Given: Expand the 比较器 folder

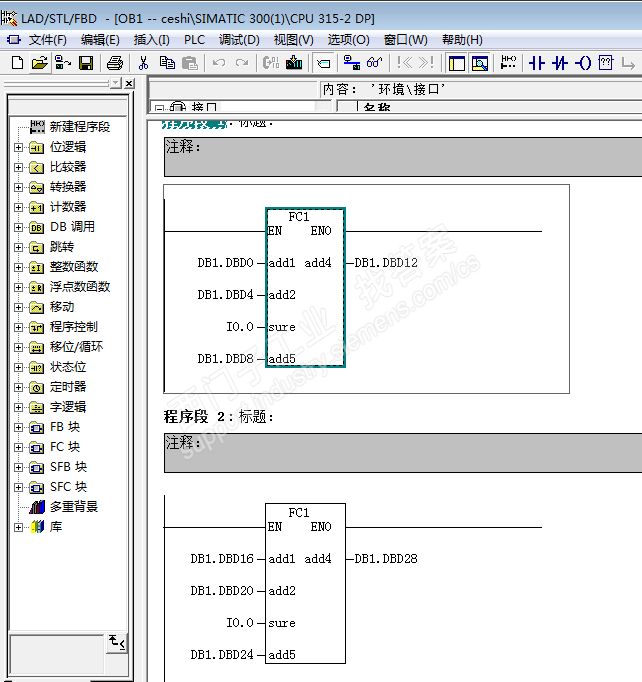Looking at the screenshot, I should 18,167.
